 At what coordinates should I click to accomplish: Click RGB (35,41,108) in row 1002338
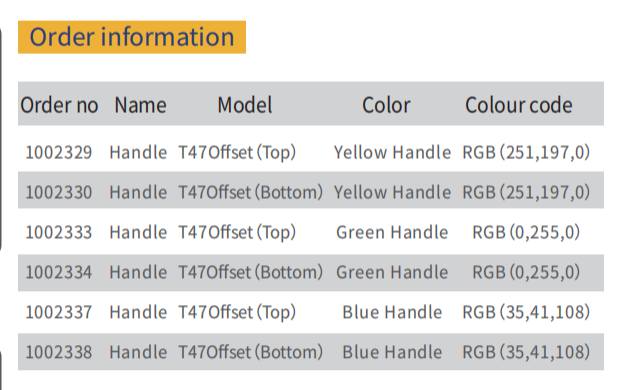pos(526,353)
